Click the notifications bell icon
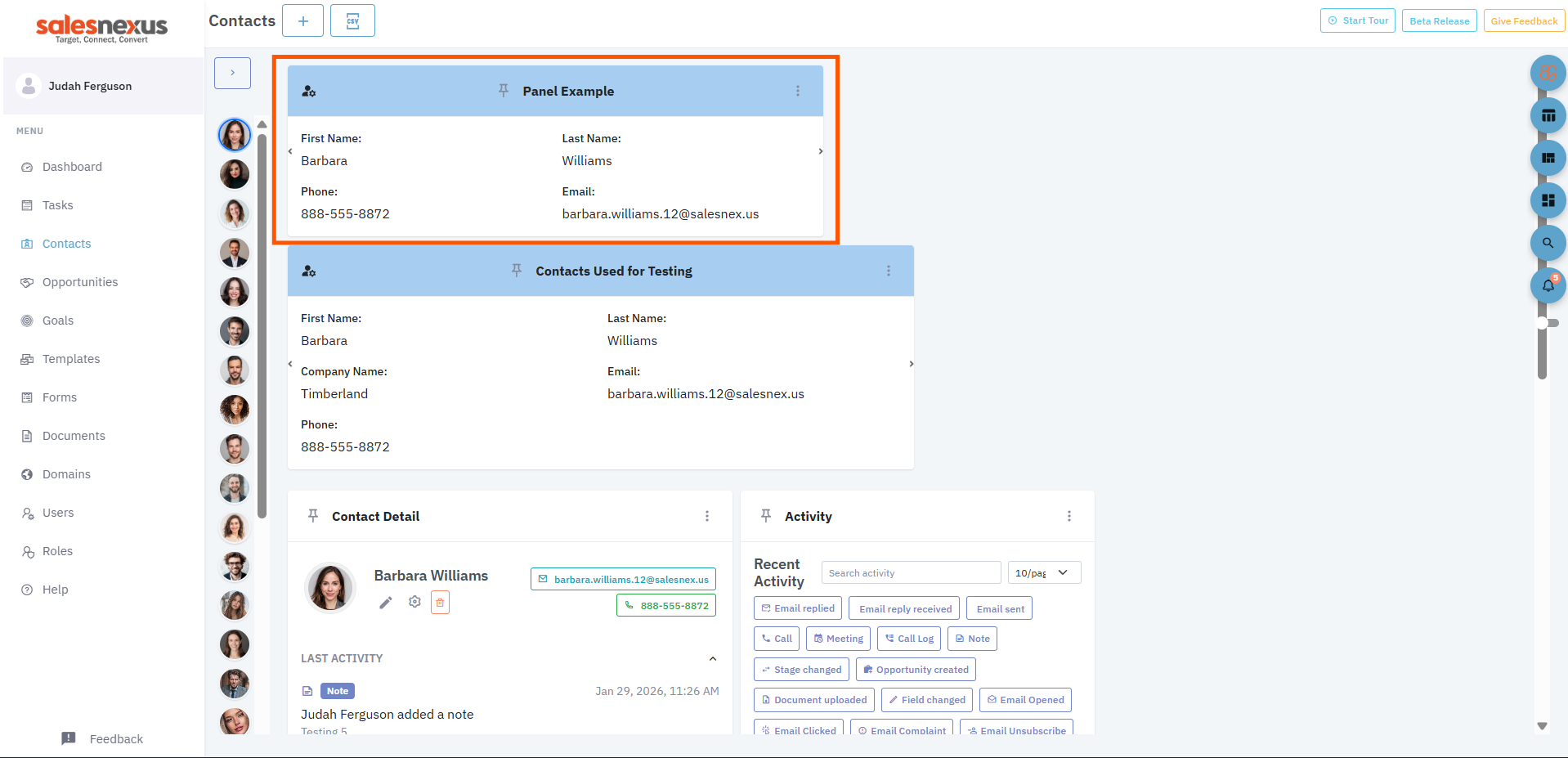 1548,285
